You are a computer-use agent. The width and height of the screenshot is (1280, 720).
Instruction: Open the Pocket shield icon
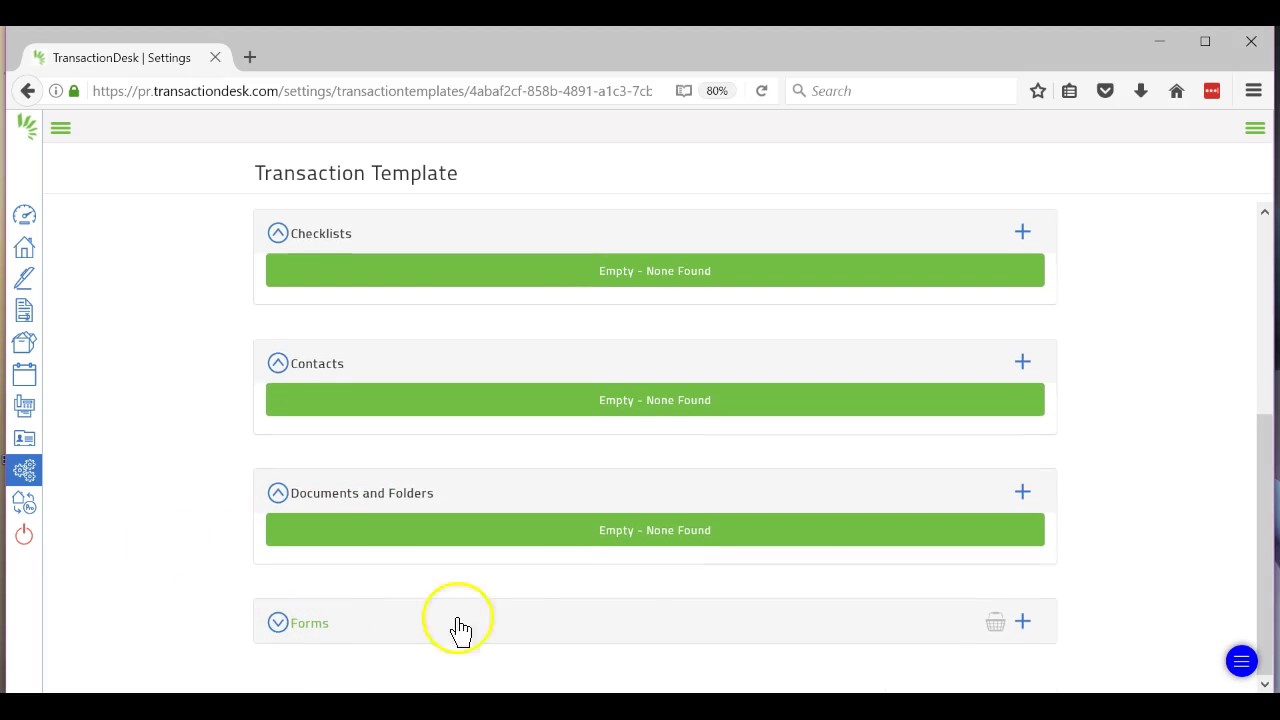click(x=1105, y=91)
